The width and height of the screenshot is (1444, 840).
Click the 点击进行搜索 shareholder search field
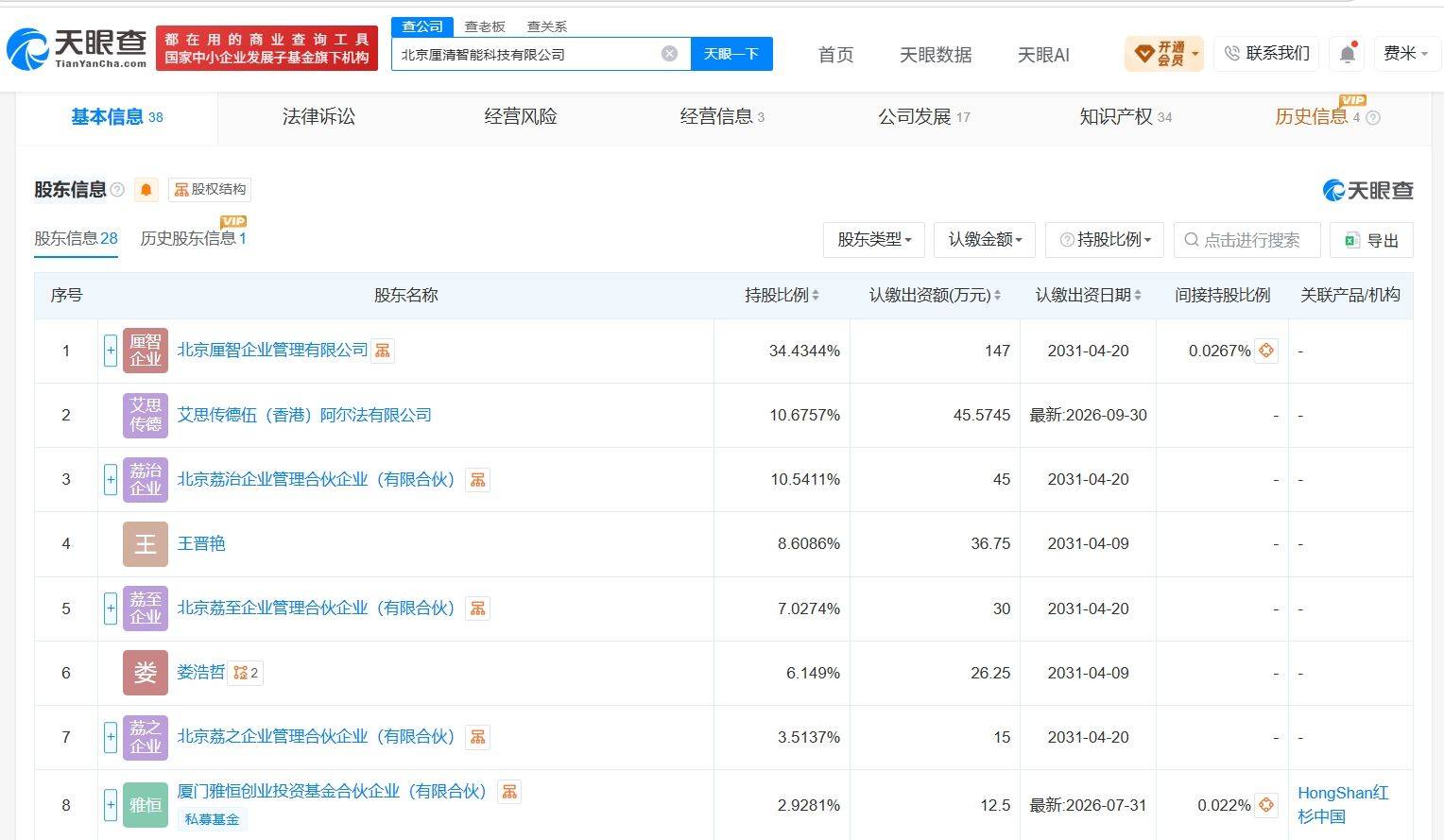pos(1247,240)
